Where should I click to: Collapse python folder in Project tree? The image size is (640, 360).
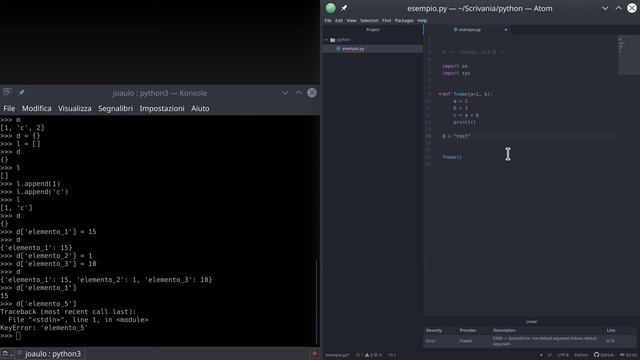pos(327,40)
